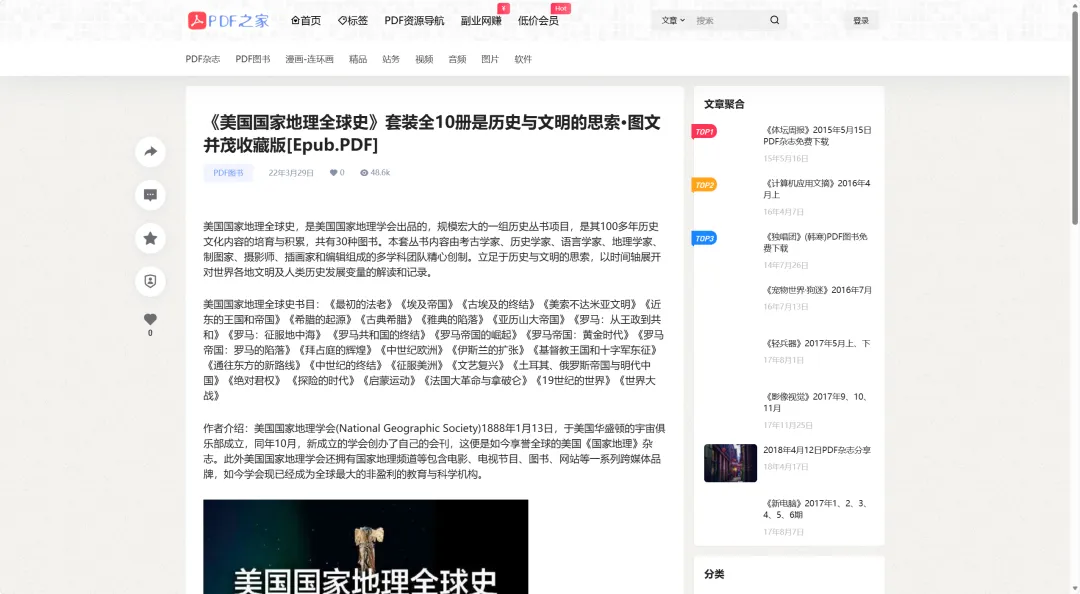Open 副业网赚 menu item

[x=481, y=21]
